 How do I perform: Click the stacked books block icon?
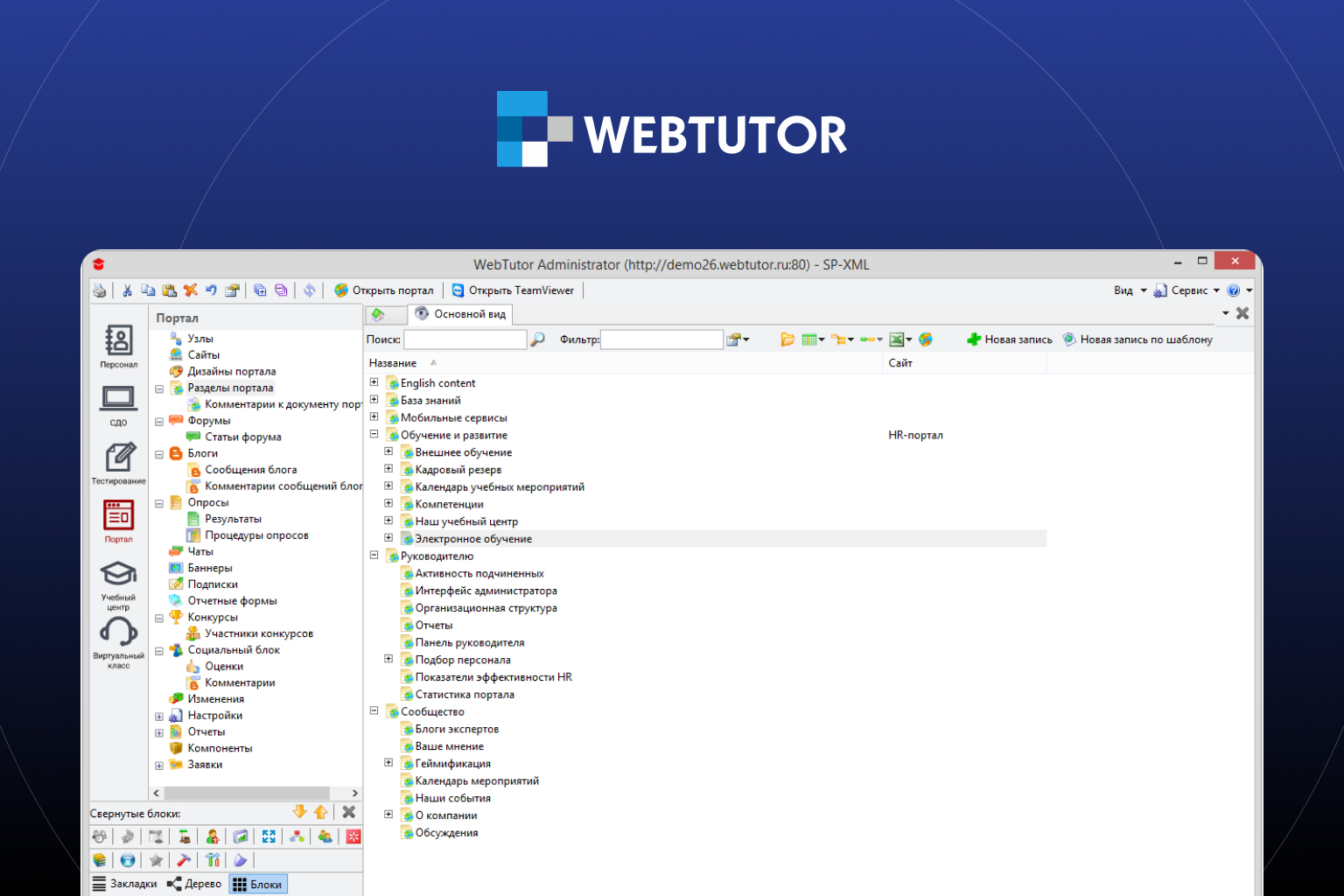100,860
